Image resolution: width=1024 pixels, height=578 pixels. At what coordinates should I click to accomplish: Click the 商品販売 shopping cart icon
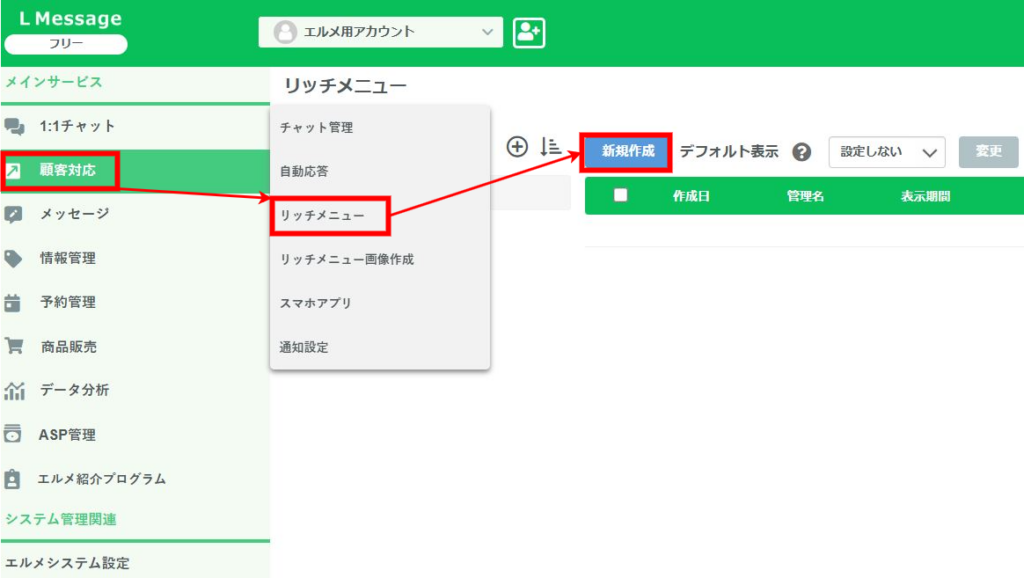pyautogui.click(x=14, y=346)
